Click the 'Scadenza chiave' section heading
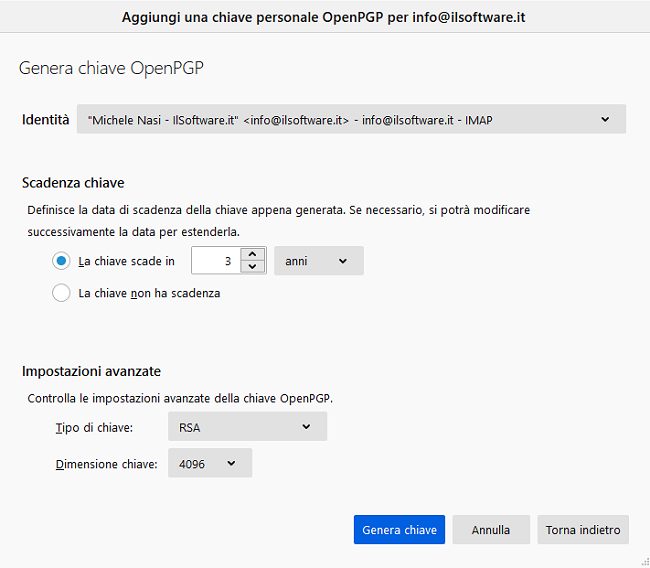Screen dimensions: 650x568 [73, 183]
